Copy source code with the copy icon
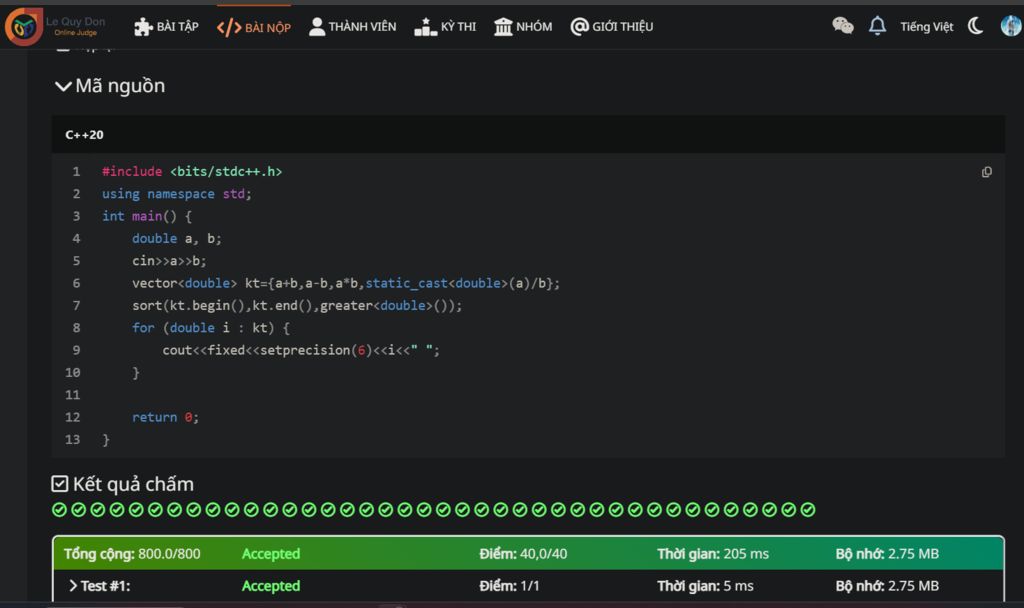Screen dimensions: 1024x608 (x=986, y=172)
